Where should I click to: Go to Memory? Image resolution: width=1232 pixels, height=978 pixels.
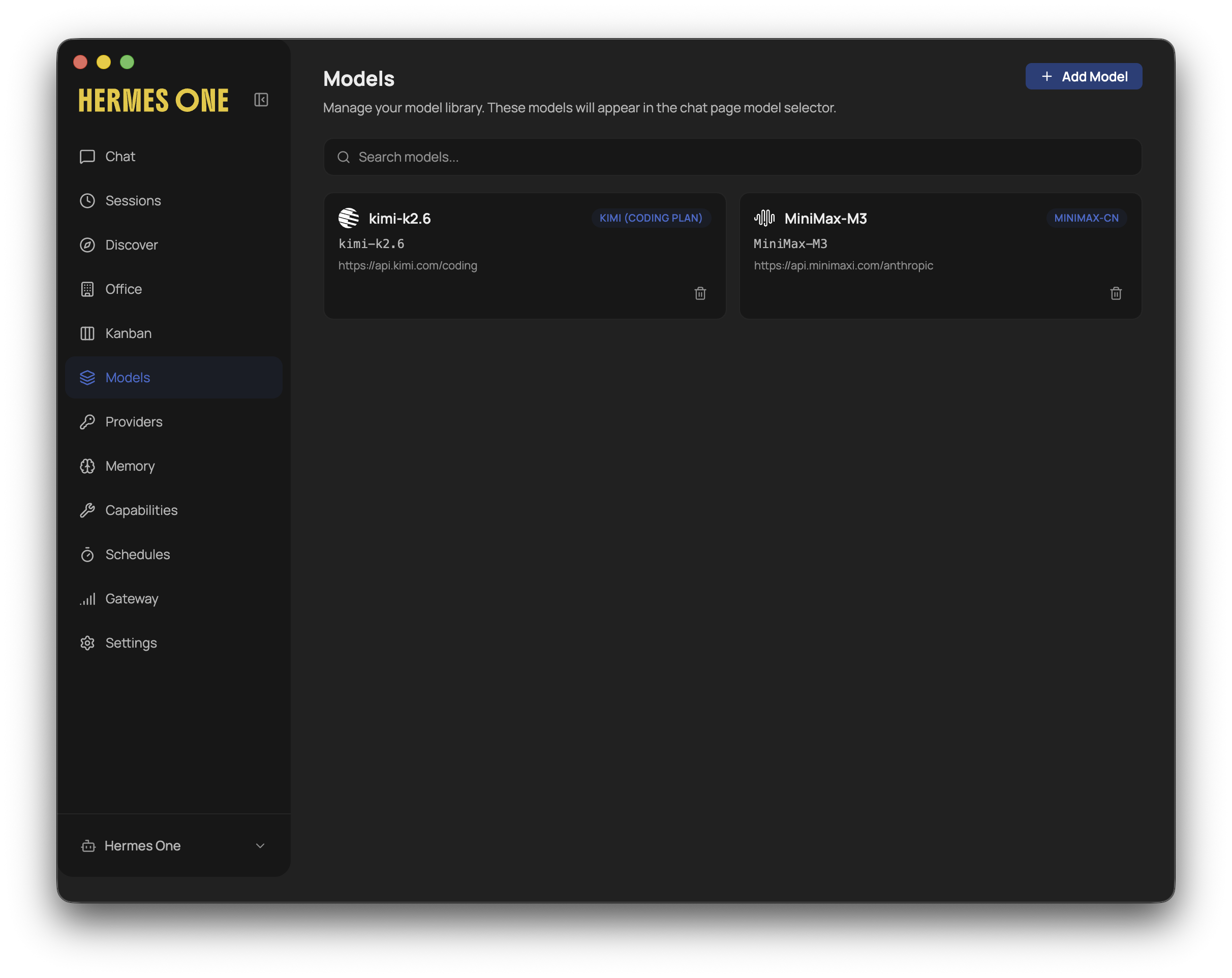coord(174,466)
